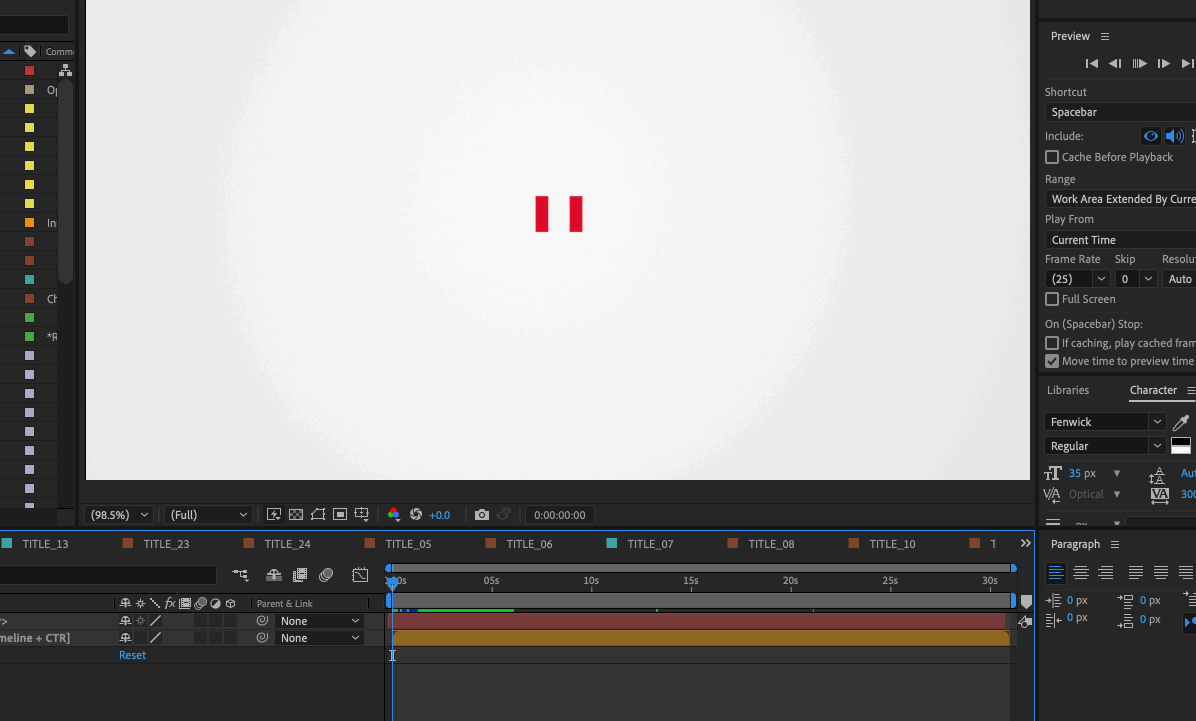
Task: Click the 0:00:00:00 timecode display
Action: point(560,515)
